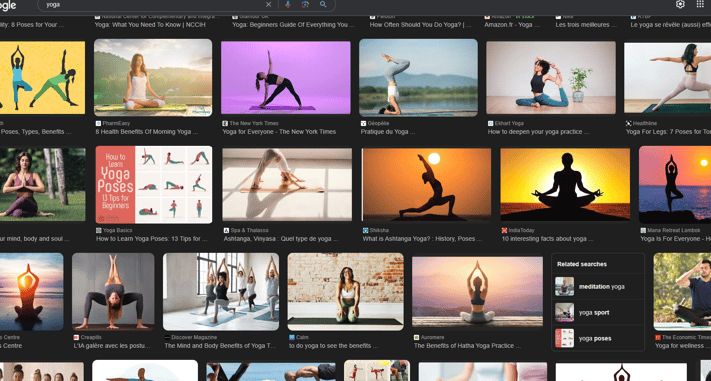This screenshot has height=381, width=711.
Task: Open IndiaToday lotus silhouette image
Action: (x=565, y=185)
